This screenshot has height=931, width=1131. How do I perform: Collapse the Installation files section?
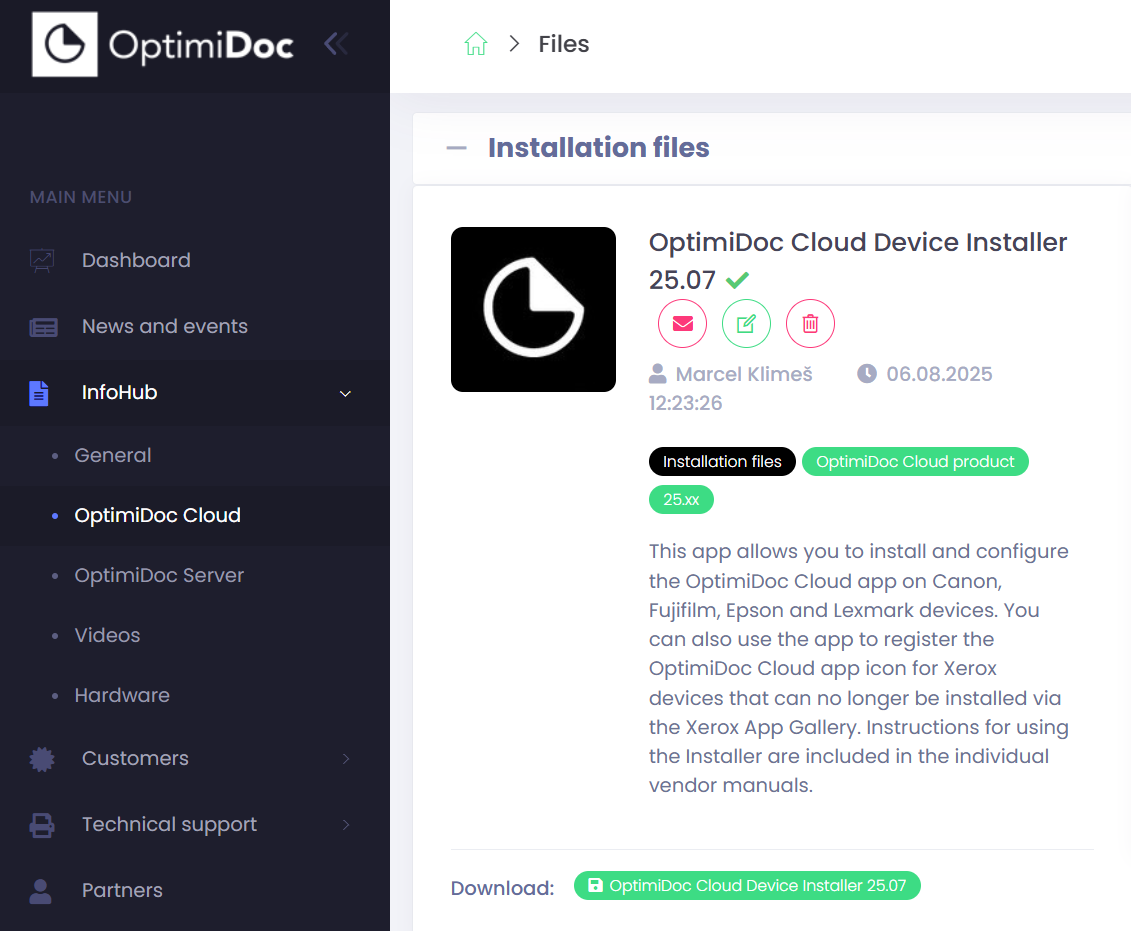click(x=457, y=148)
